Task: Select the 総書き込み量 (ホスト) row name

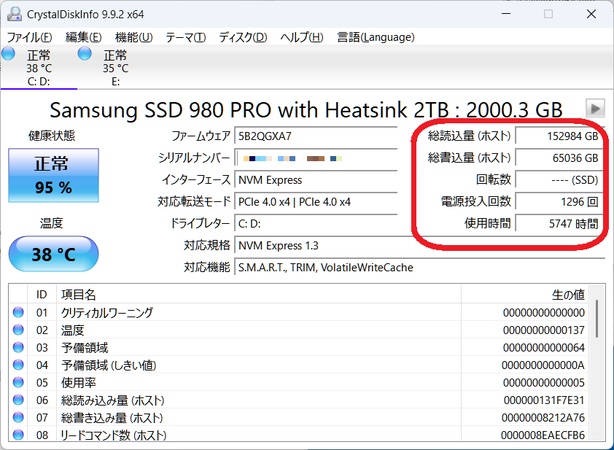Action: pos(112,417)
